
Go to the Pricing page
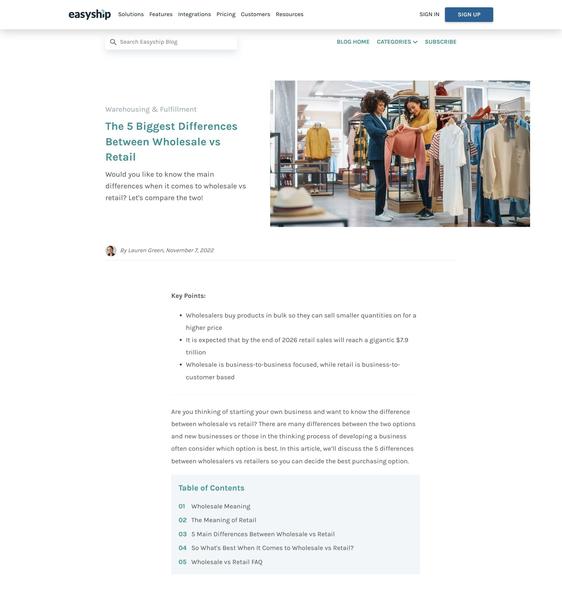tap(226, 14)
